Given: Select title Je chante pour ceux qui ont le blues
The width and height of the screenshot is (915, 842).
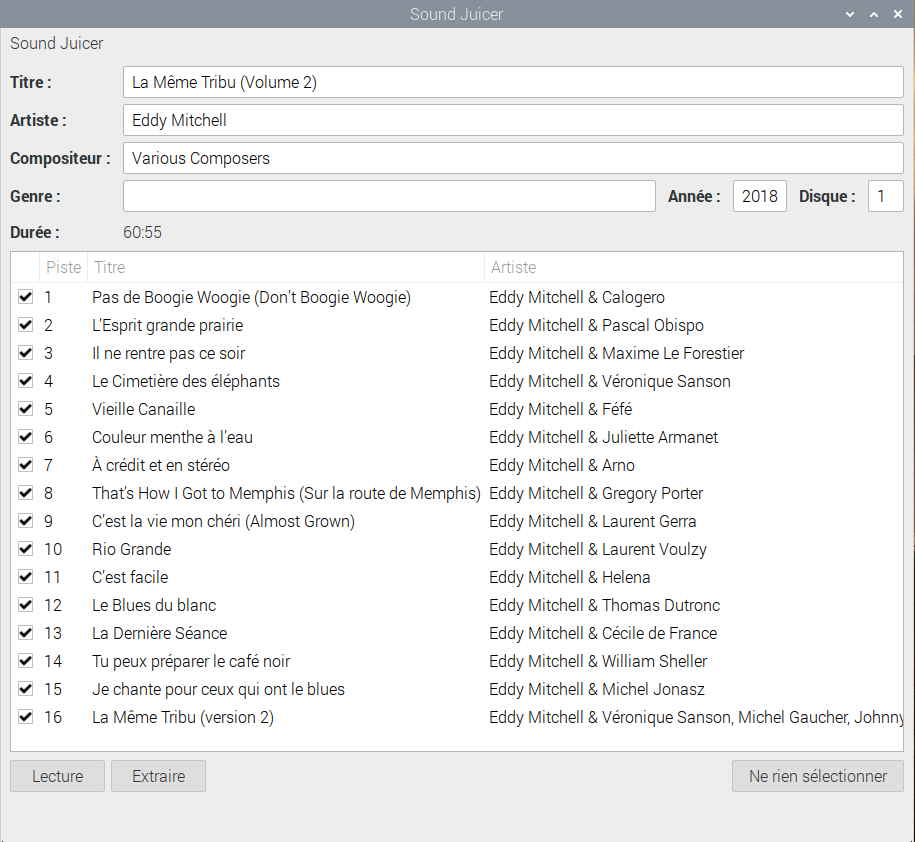Looking at the screenshot, I should click(x=218, y=689).
